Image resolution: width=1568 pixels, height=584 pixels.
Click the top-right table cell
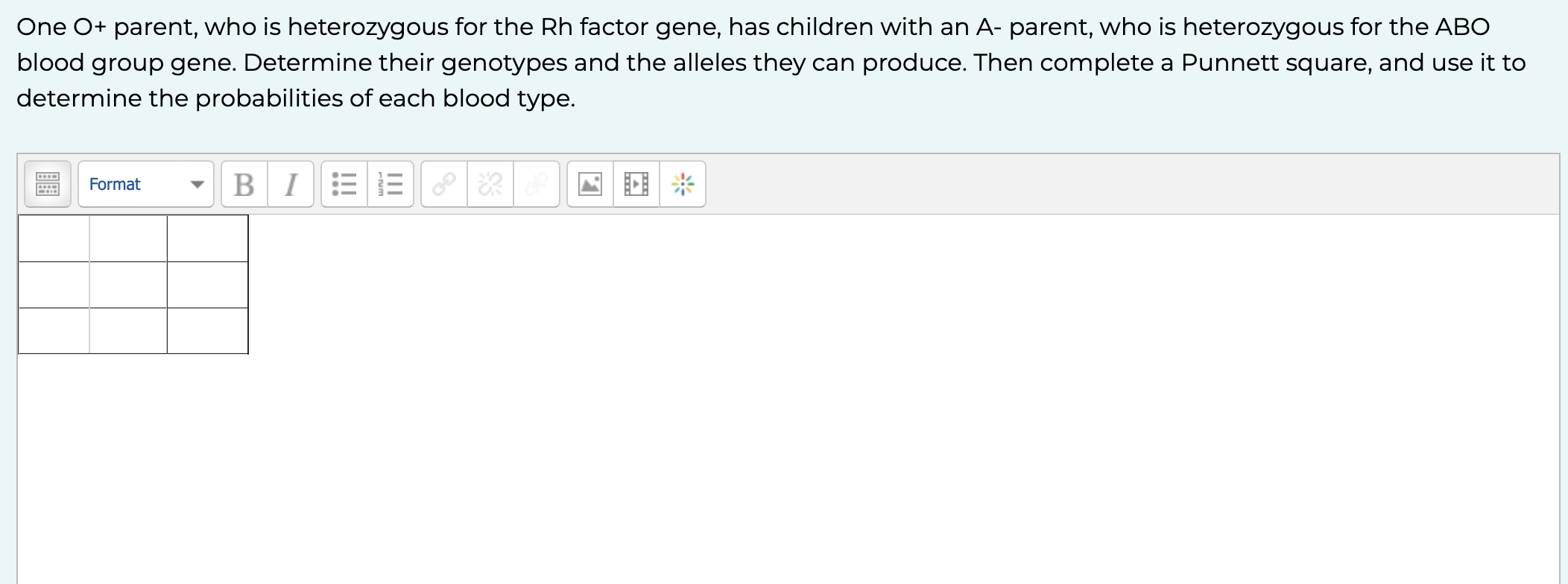tap(207, 238)
